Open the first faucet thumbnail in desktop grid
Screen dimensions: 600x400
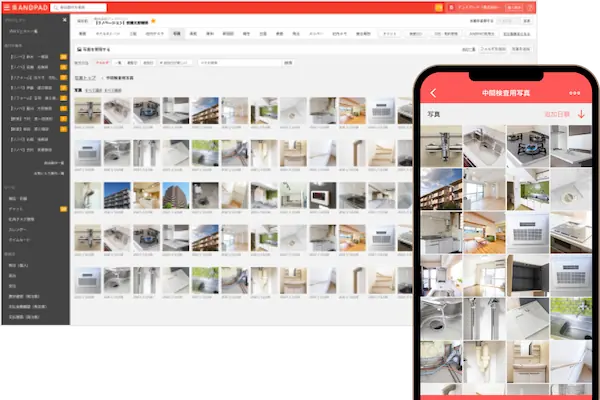point(87,110)
